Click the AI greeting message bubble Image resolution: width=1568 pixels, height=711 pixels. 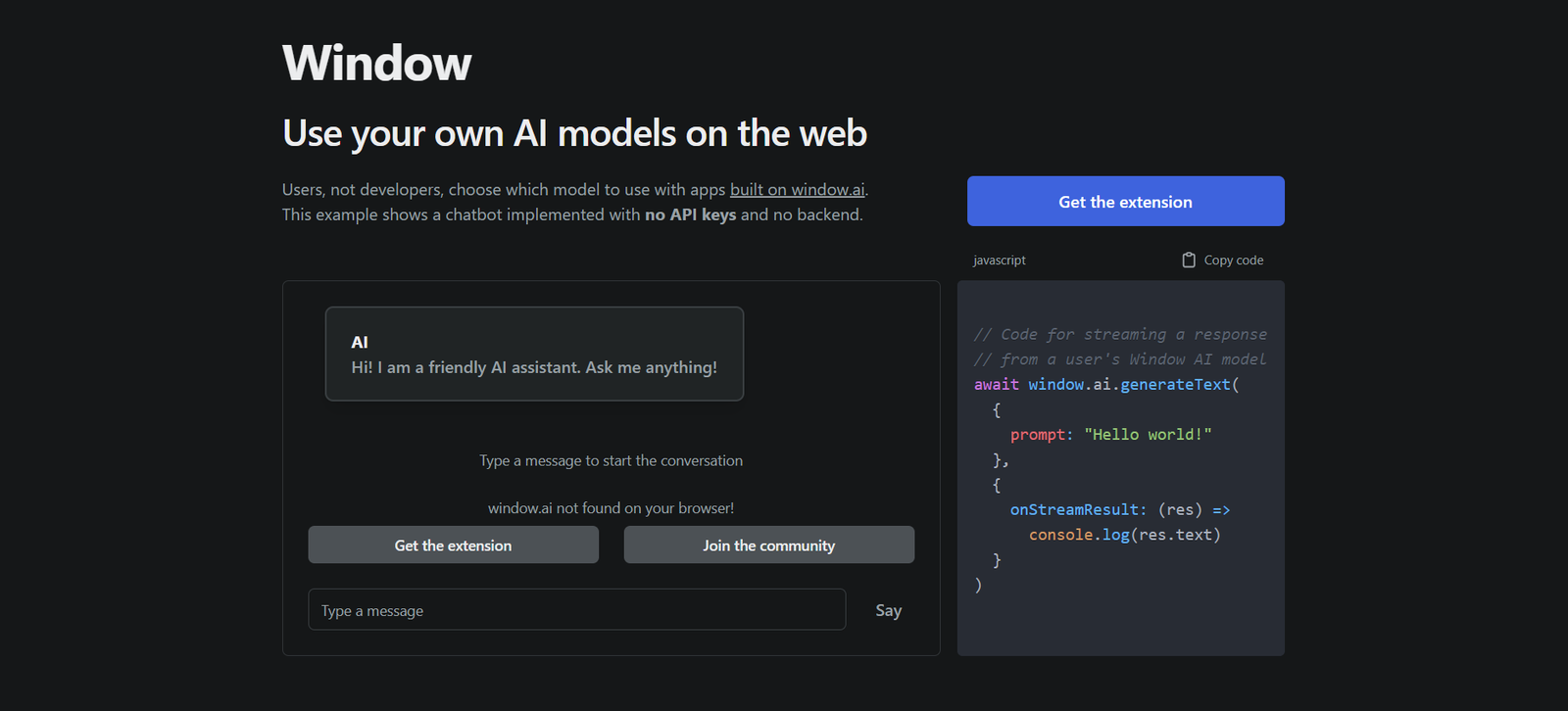534,355
